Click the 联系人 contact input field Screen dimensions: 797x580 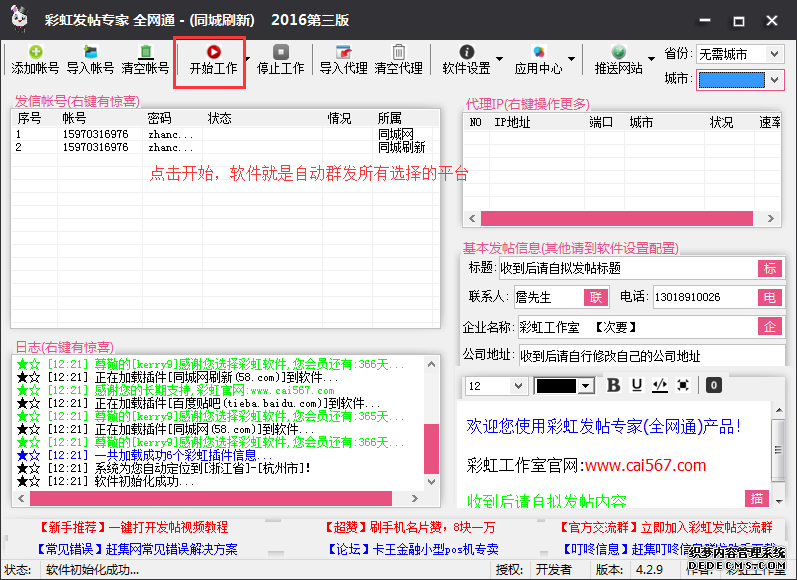pyautogui.click(x=548, y=297)
